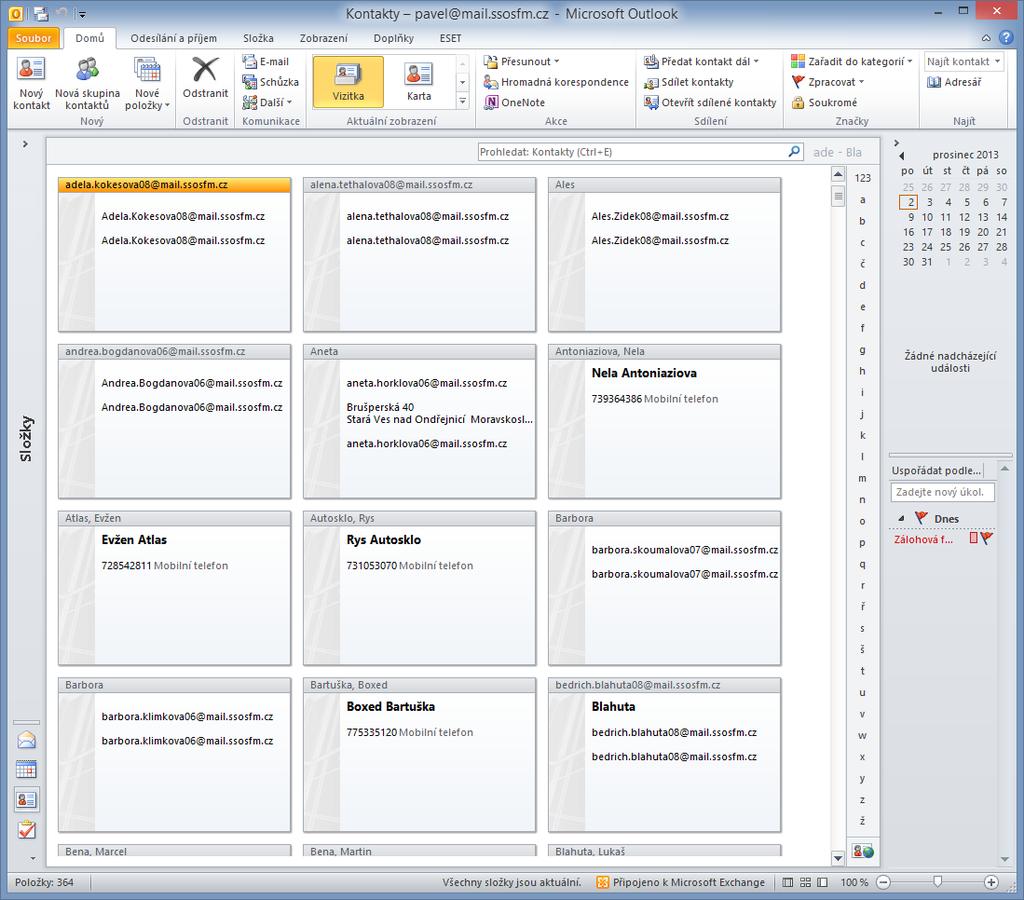Screen dimensions: 1024x900
Task: Switch to reading view in status bar
Action: [x=823, y=882]
